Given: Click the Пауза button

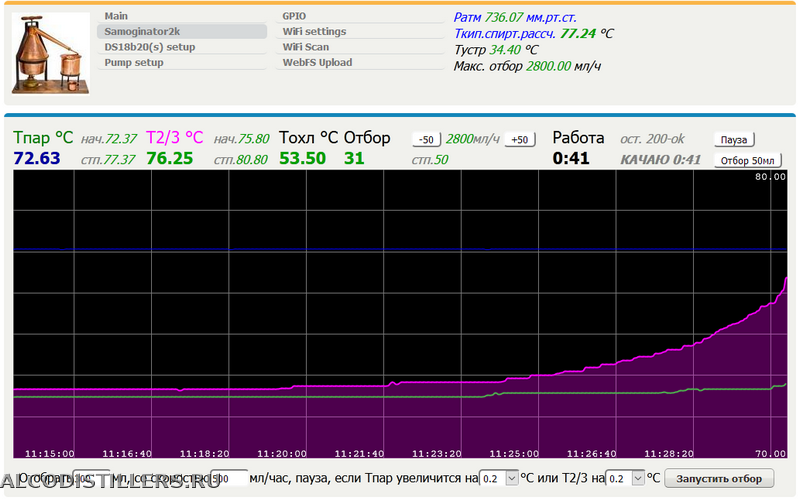Looking at the screenshot, I should pos(734,139).
